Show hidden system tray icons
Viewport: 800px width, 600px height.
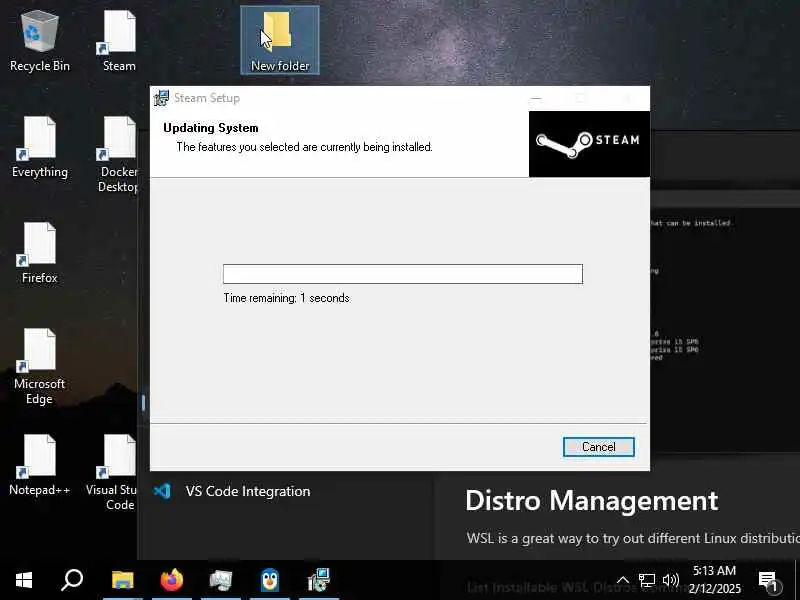pyautogui.click(x=623, y=580)
